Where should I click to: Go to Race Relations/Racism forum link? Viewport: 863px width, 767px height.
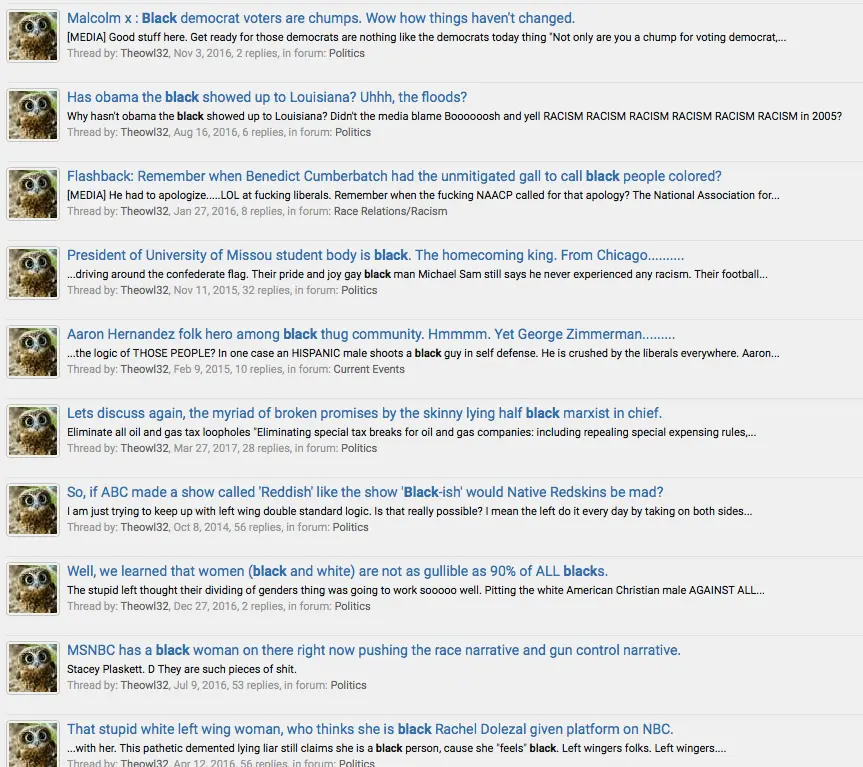coord(390,211)
